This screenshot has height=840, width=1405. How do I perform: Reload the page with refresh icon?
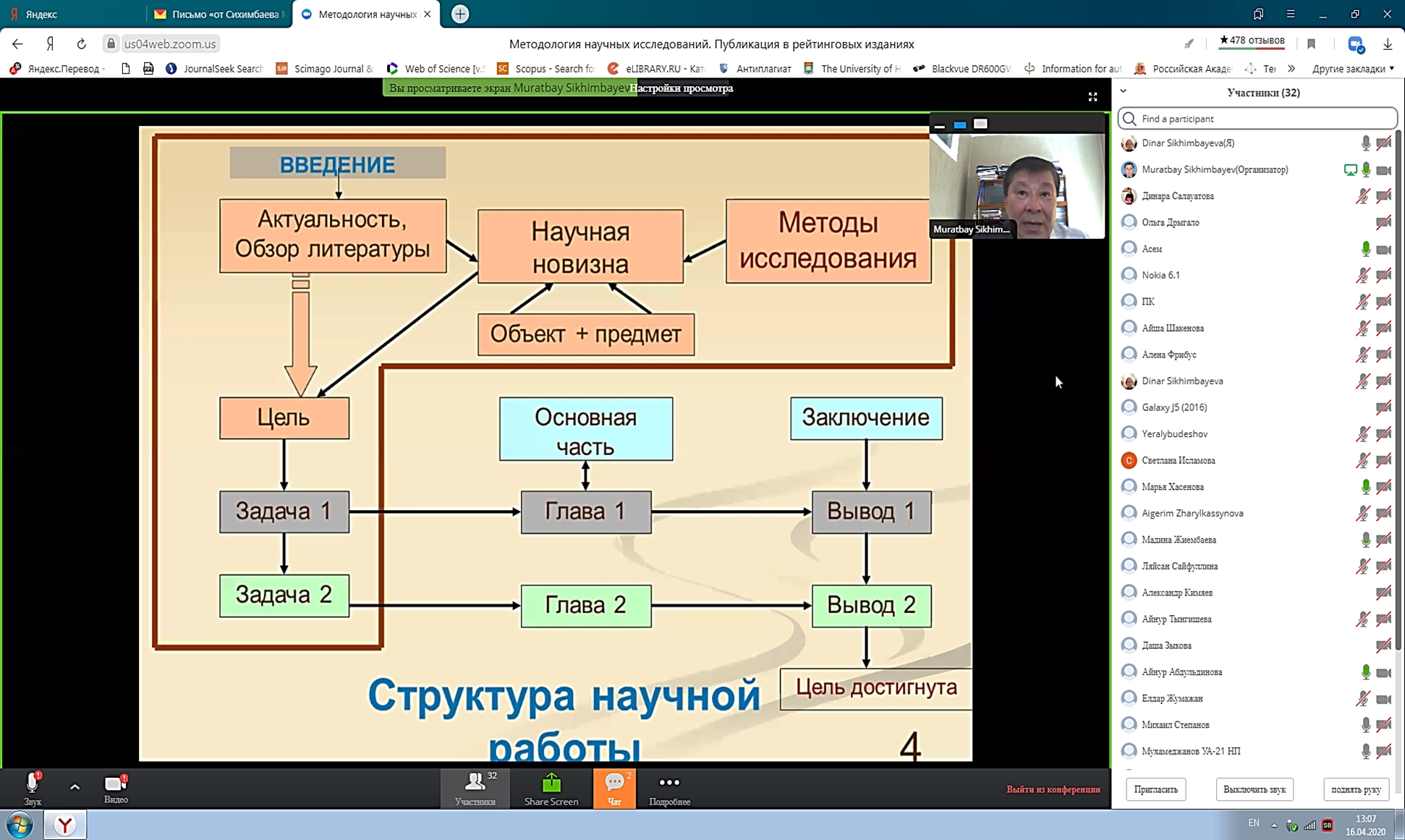coord(81,44)
